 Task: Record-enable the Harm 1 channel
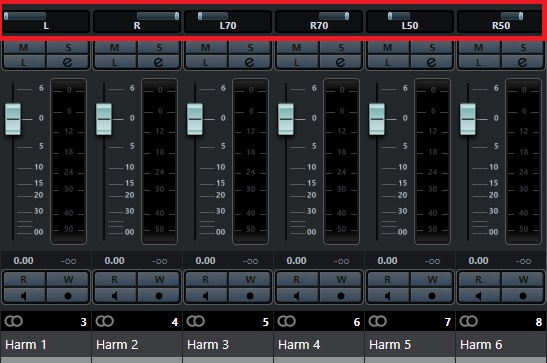pos(67,296)
